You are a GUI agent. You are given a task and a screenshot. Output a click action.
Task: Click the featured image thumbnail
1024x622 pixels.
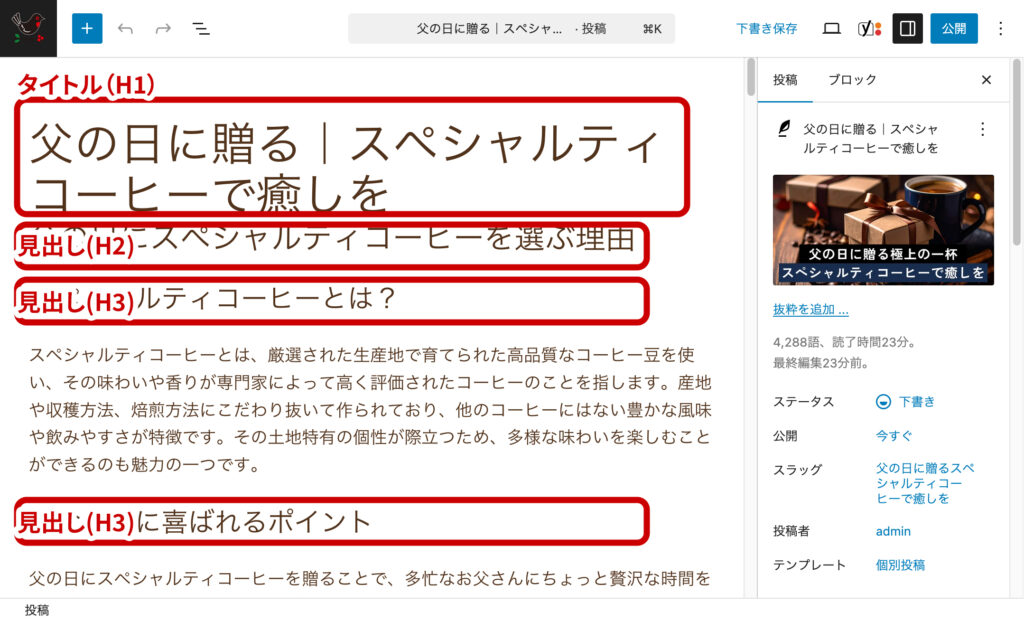tap(883, 230)
